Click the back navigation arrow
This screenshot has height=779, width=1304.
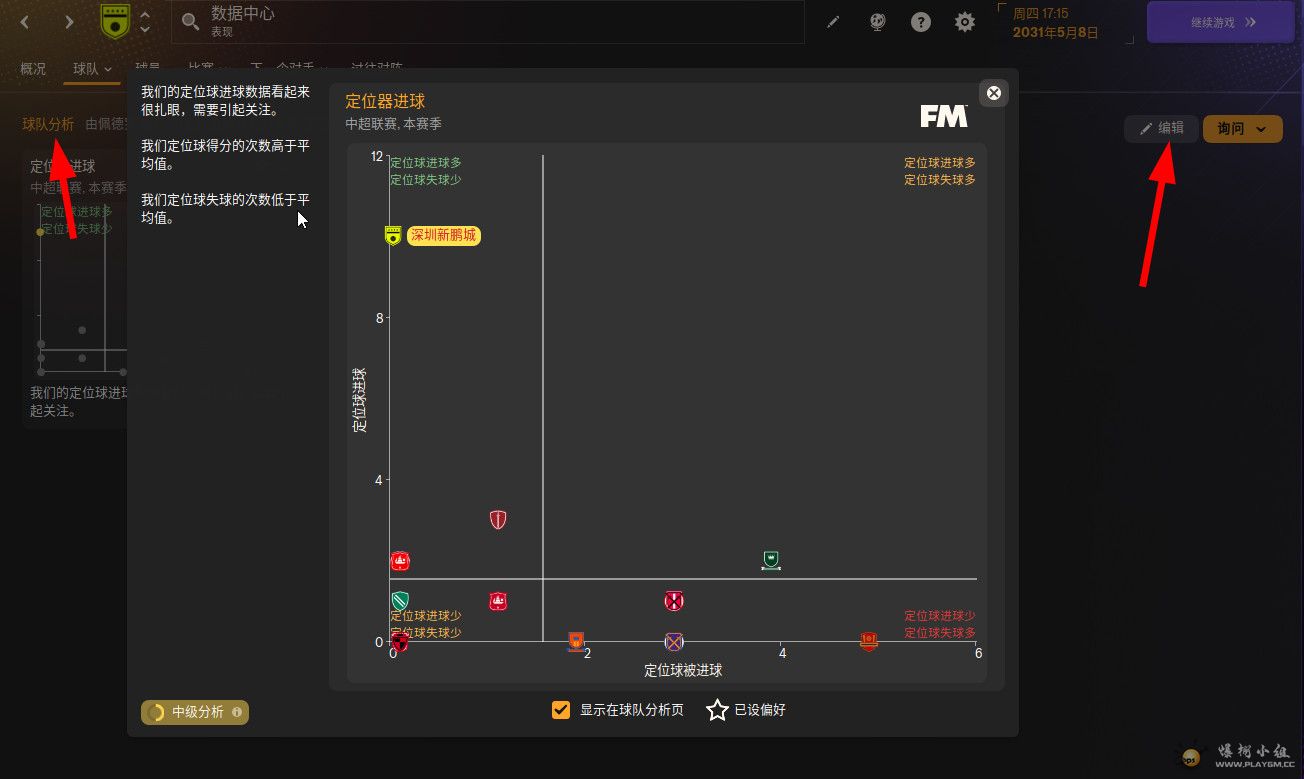pyautogui.click(x=25, y=22)
